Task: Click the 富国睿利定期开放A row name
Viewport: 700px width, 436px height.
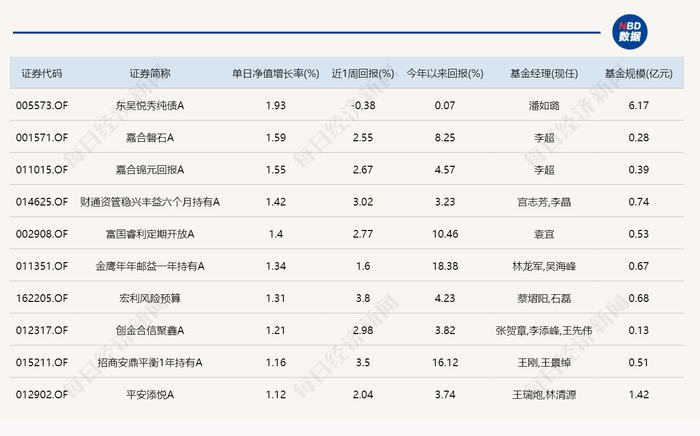Action: 150,234
